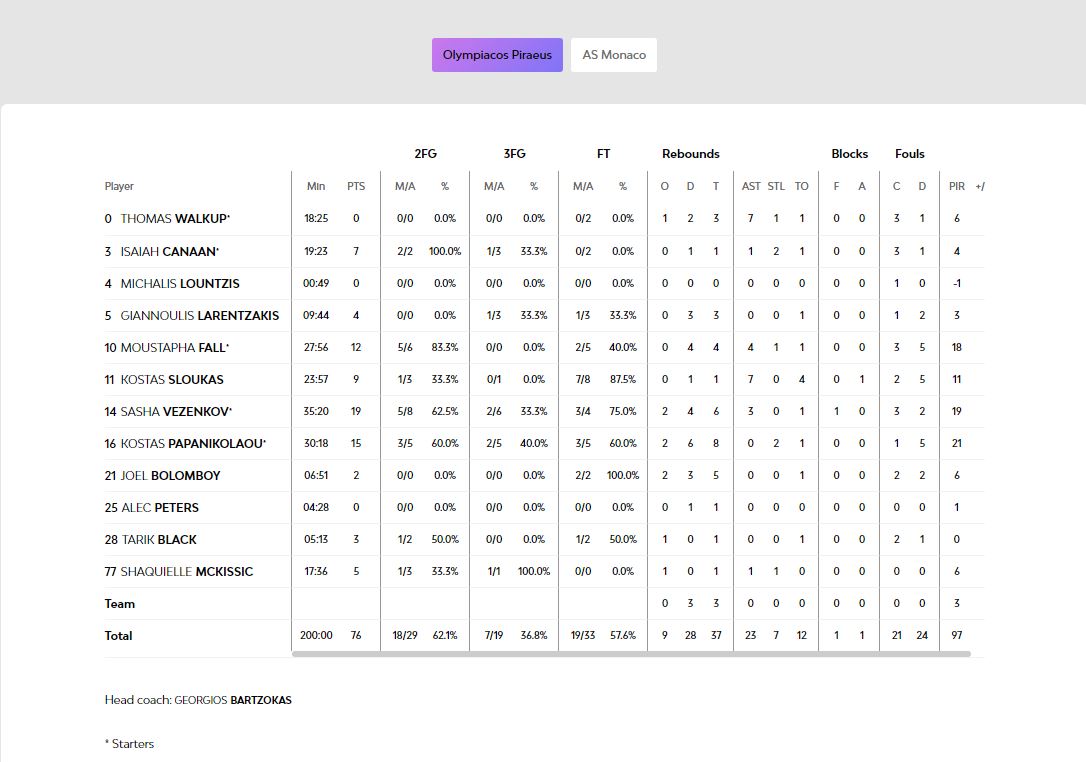This screenshot has height=762, width=1086.
Task: Click Papanikolaou's minutes 30:18
Action: tap(316, 443)
